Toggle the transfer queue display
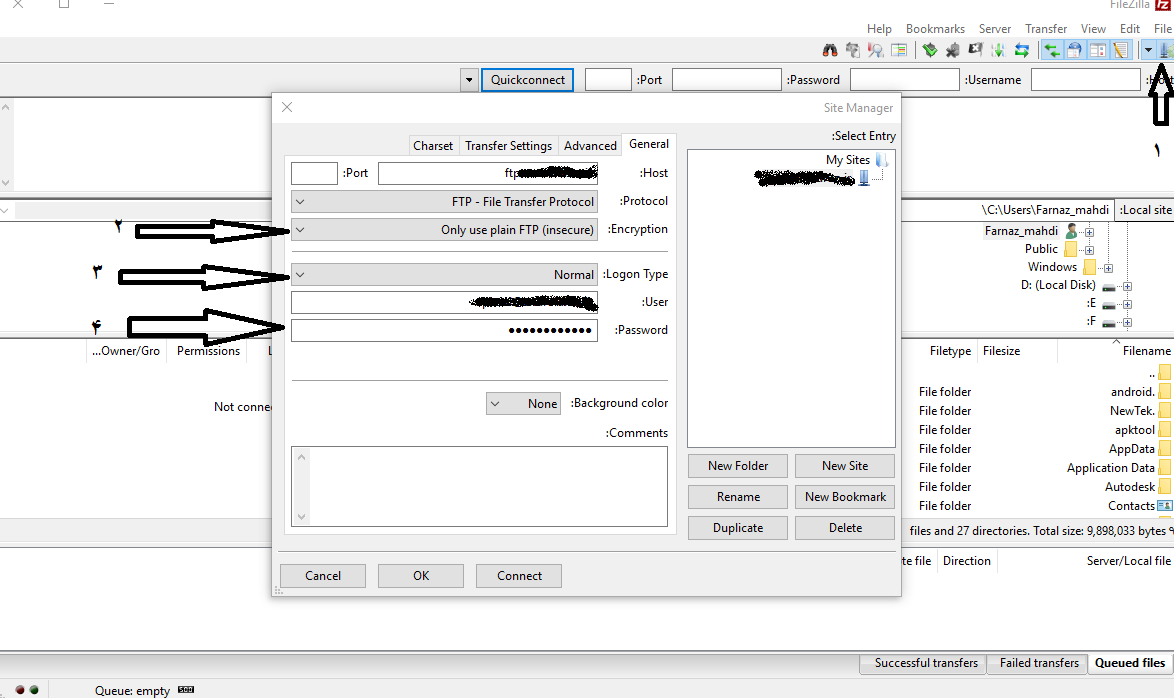 [x=1051, y=50]
